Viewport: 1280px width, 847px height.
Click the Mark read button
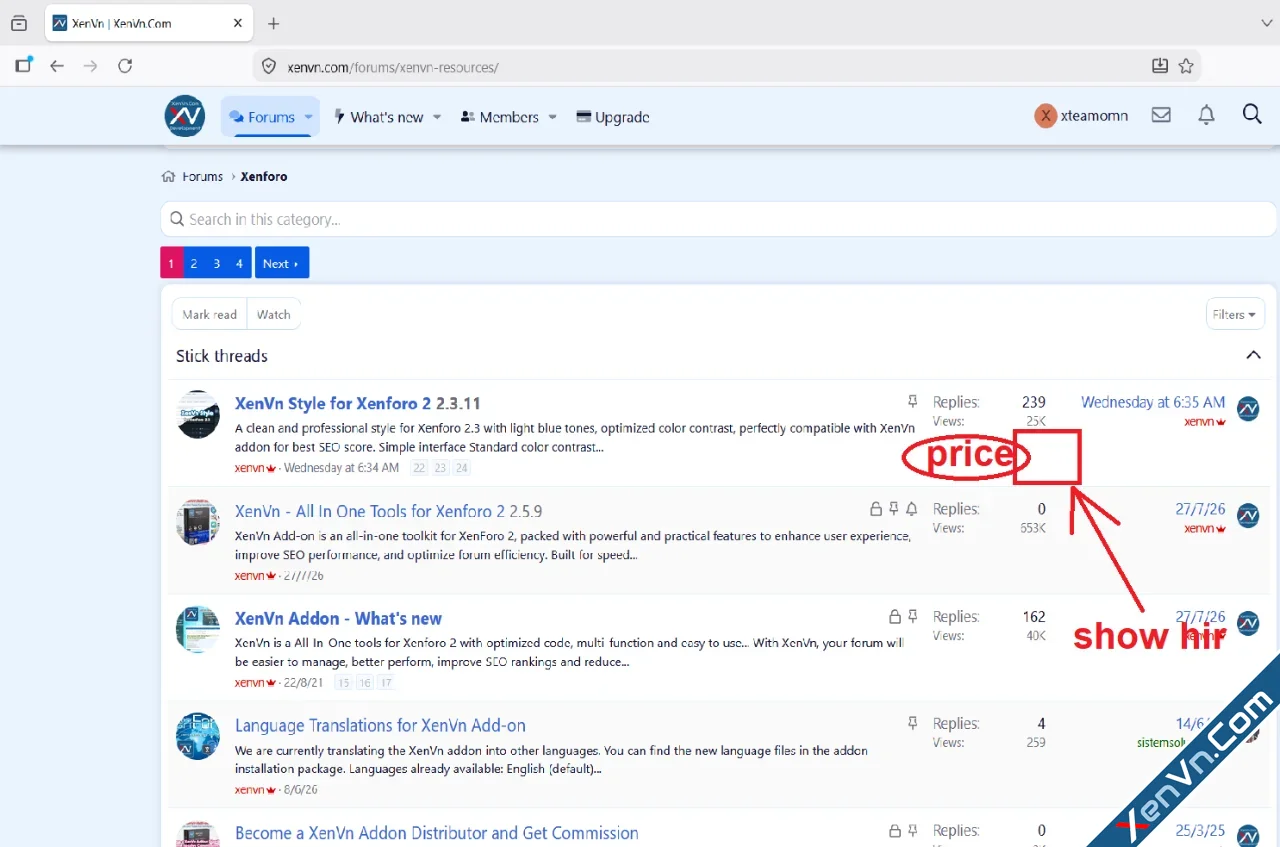tap(210, 314)
